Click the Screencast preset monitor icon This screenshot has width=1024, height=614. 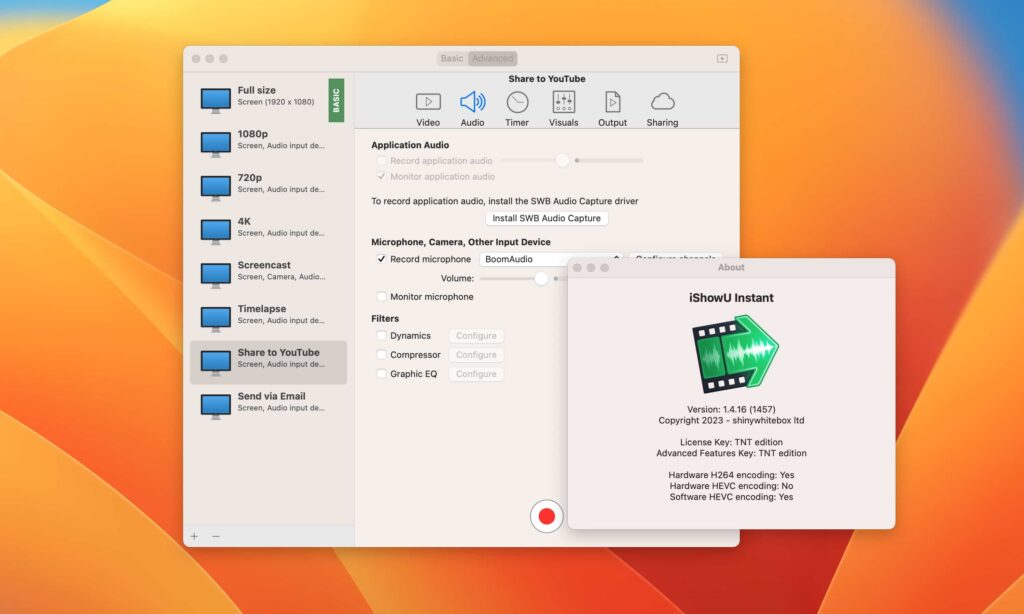pos(215,271)
